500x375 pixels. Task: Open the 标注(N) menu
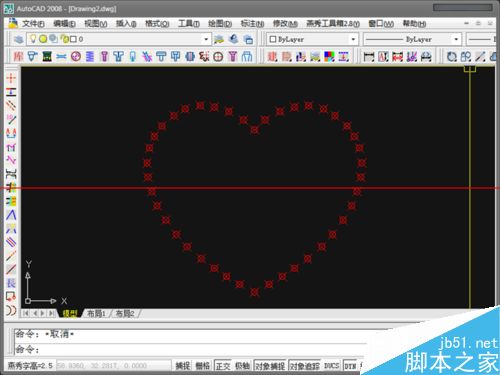pos(252,24)
